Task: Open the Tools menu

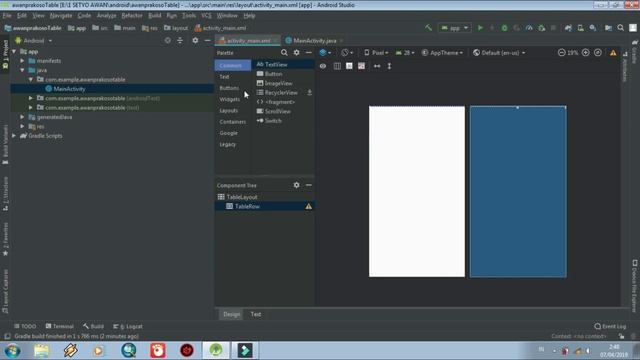Action: [189, 16]
